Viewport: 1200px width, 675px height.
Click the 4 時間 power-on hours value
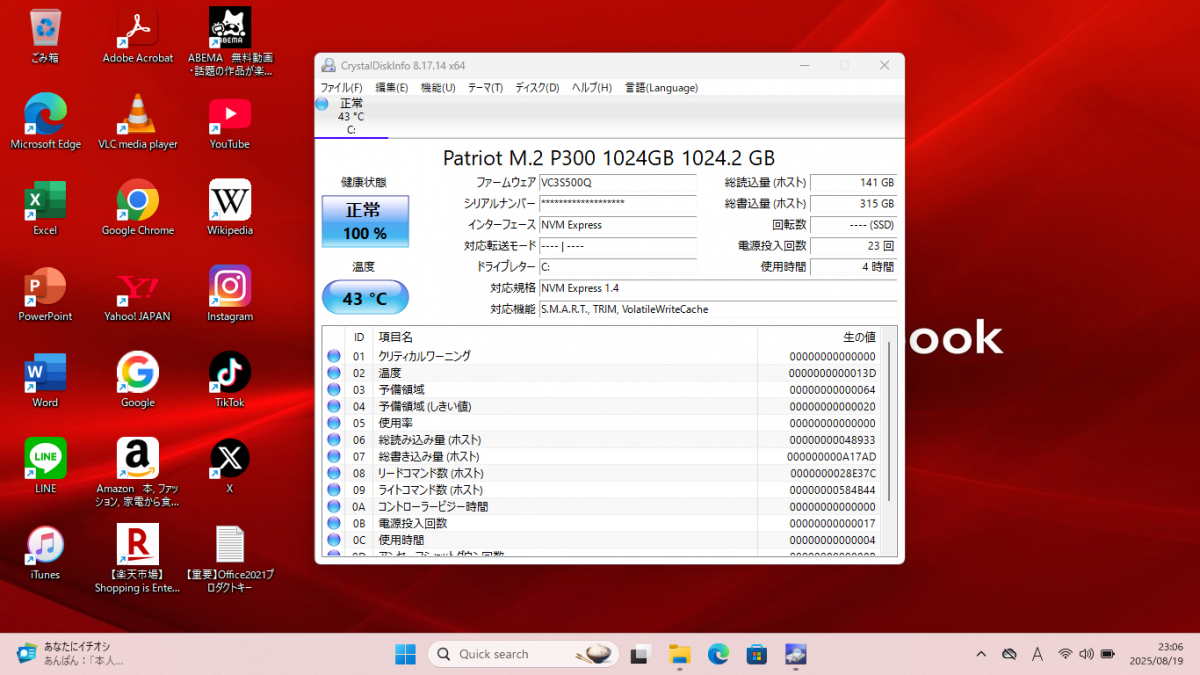[x=853, y=267]
